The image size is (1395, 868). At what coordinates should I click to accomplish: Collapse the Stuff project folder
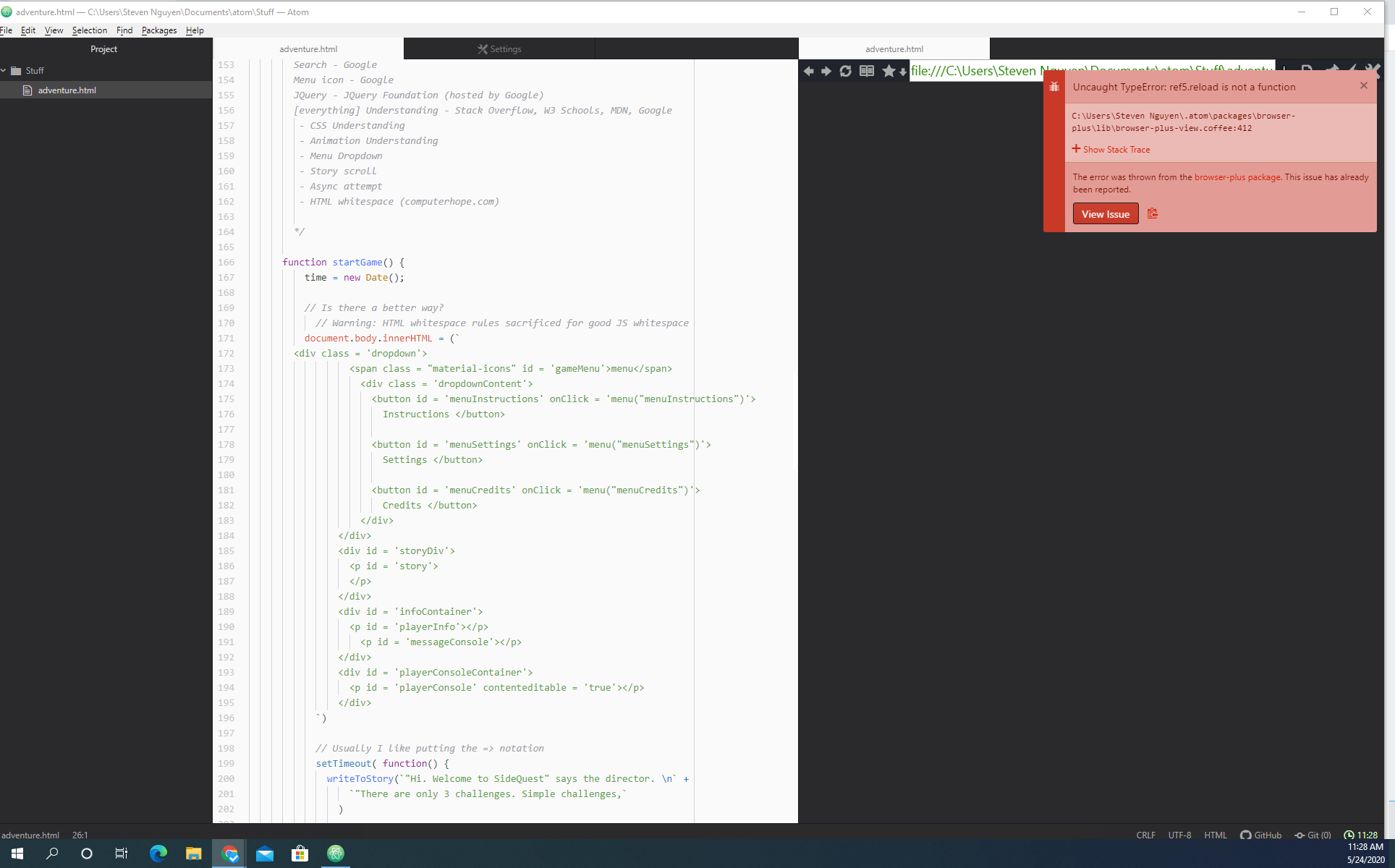tap(4, 70)
